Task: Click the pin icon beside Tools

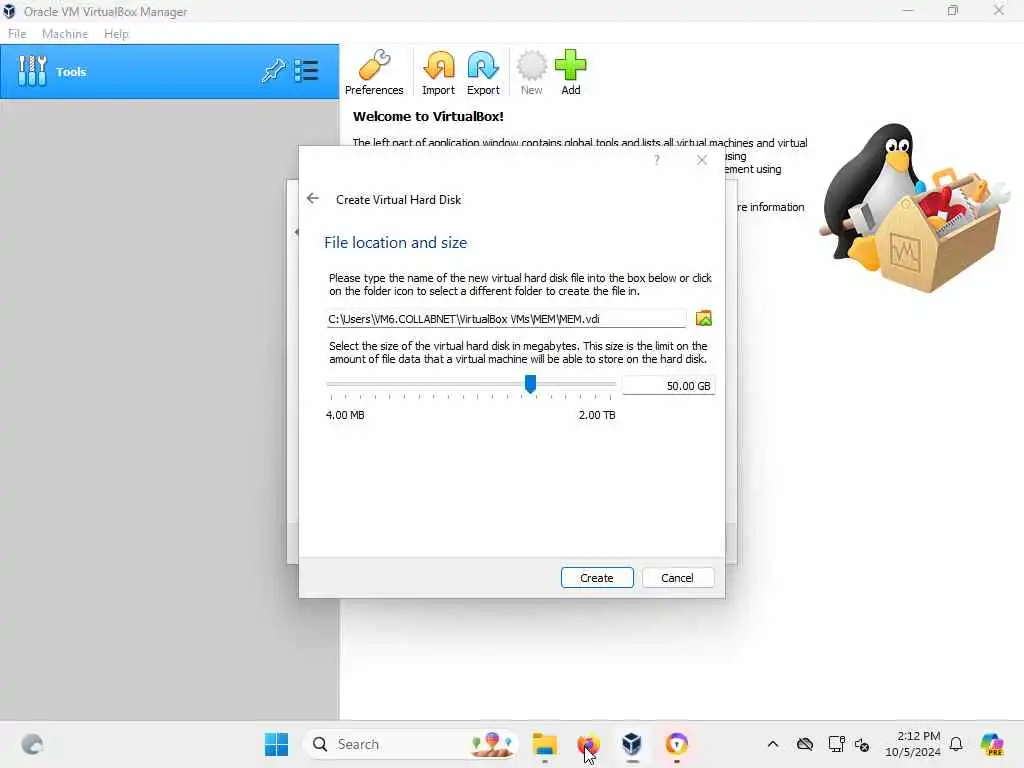Action: pyautogui.click(x=273, y=71)
